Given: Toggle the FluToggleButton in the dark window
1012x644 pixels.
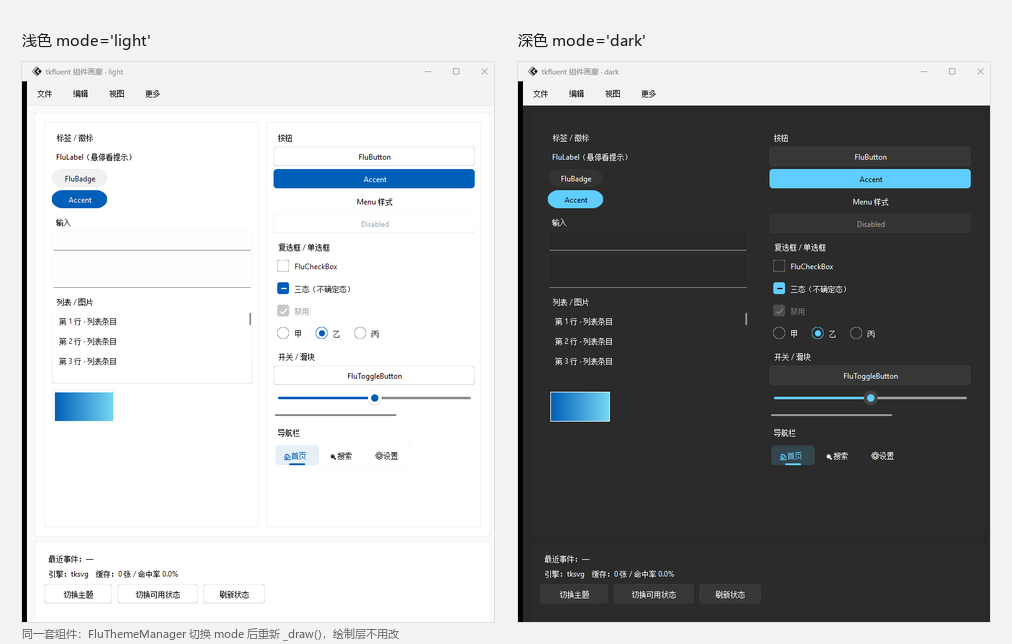Looking at the screenshot, I should 870,376.
